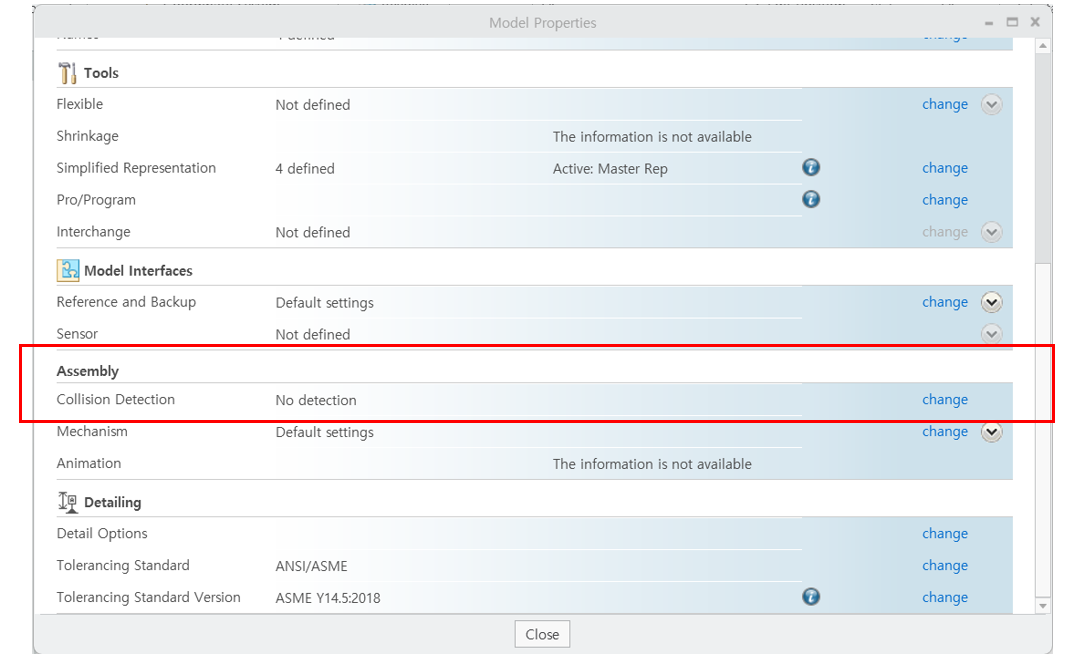Click scrollbar up arrow
This screenshot has height=670, width=1073.
(1043, 46)
